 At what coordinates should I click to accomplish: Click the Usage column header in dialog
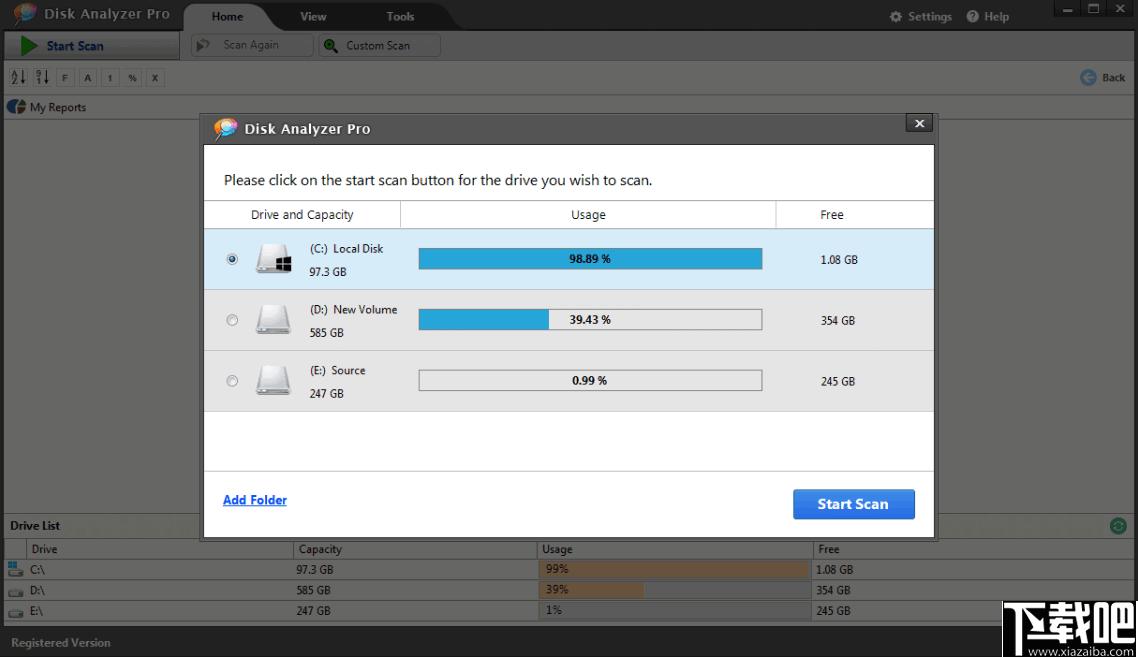tap(588, 215)
